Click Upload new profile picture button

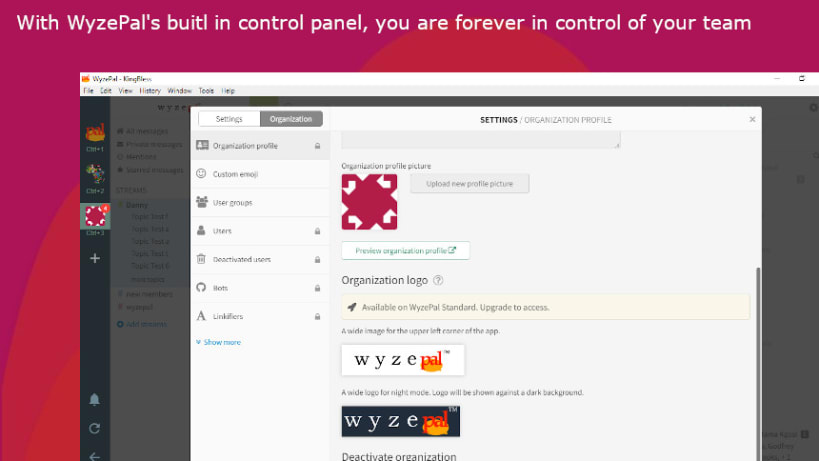pyautogui.click(x=470, y=184)
